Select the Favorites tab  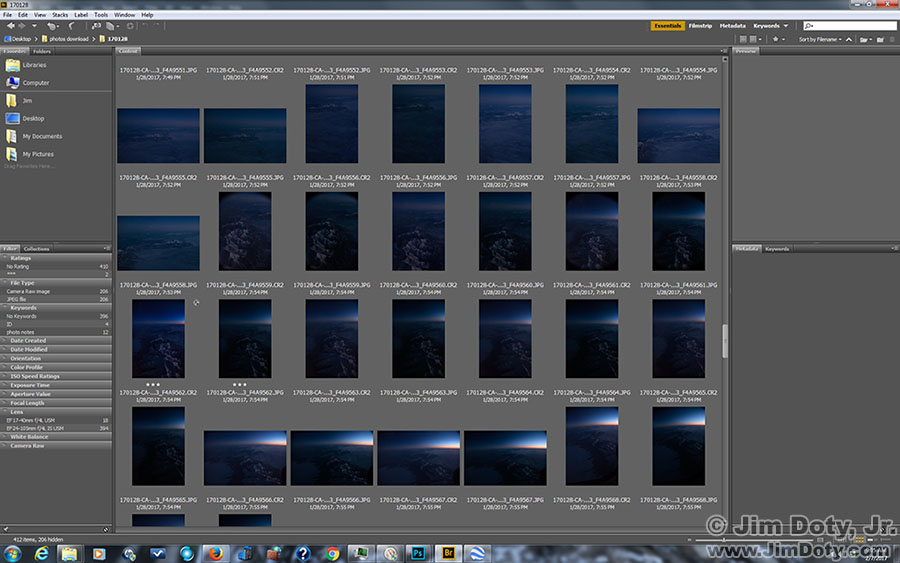tap(14, 51)
